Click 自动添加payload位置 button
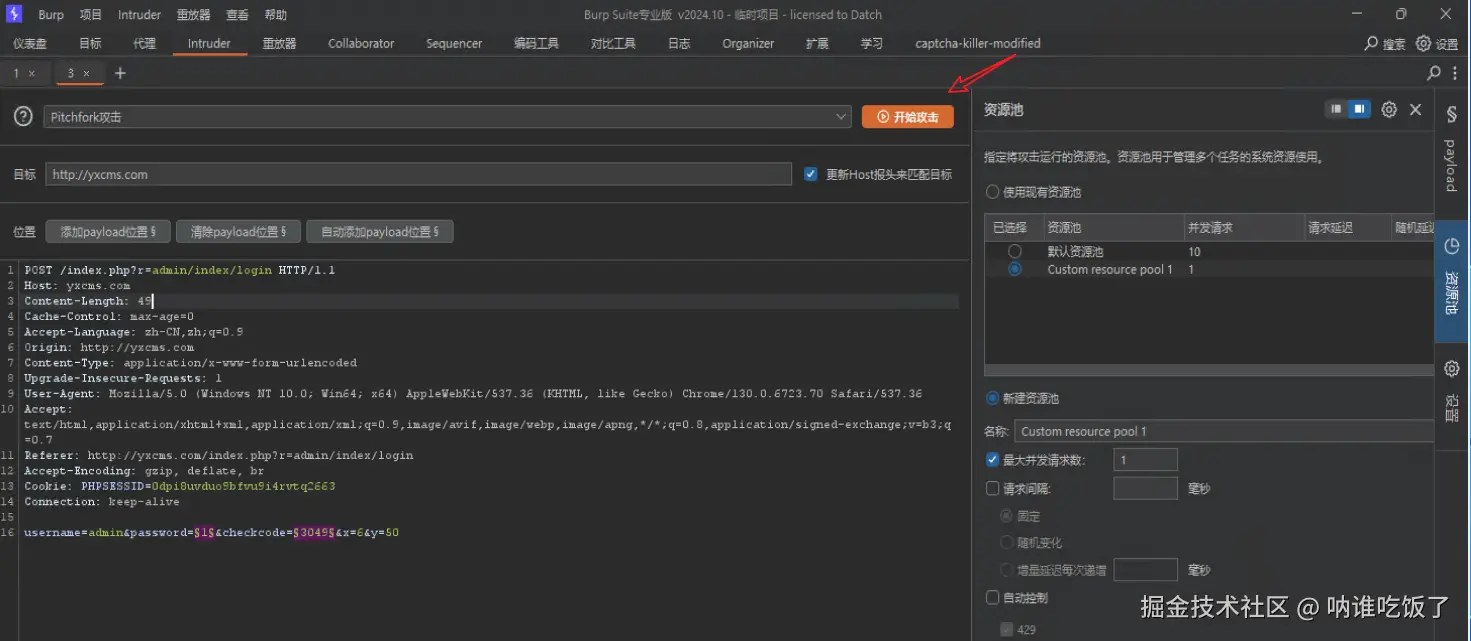Viewport: 1471px width, 641px height. click(x=380, y=232)
